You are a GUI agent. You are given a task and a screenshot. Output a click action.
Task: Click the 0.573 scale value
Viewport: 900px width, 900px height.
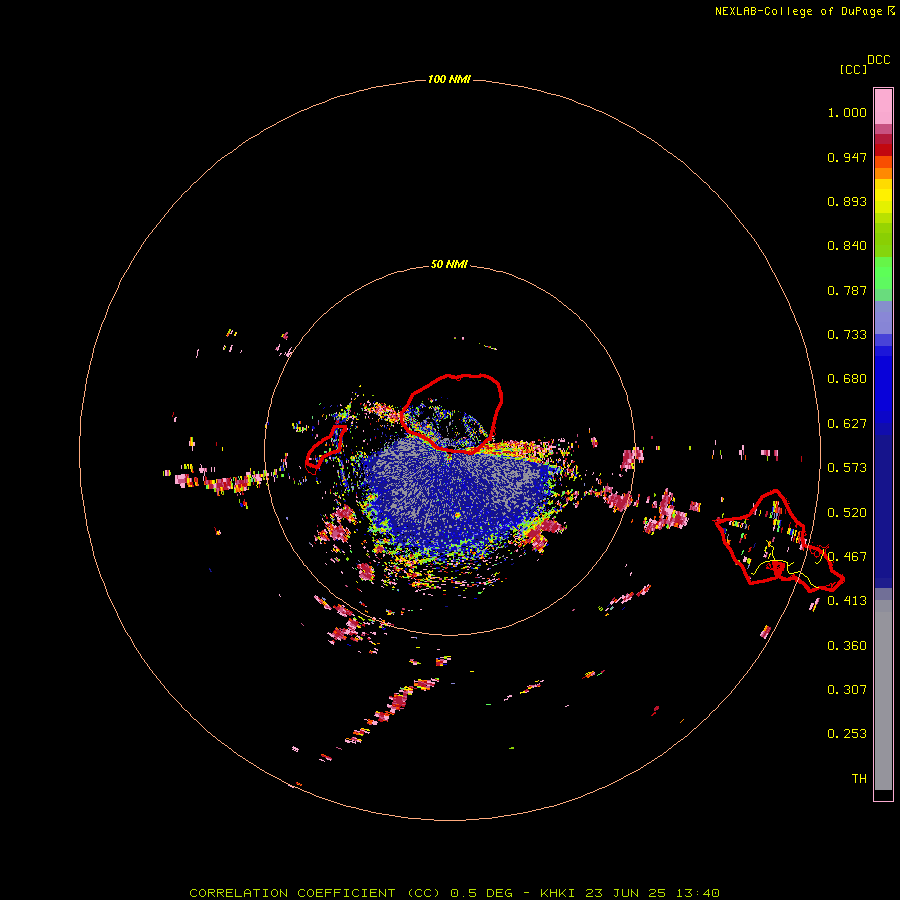[847, 468]
